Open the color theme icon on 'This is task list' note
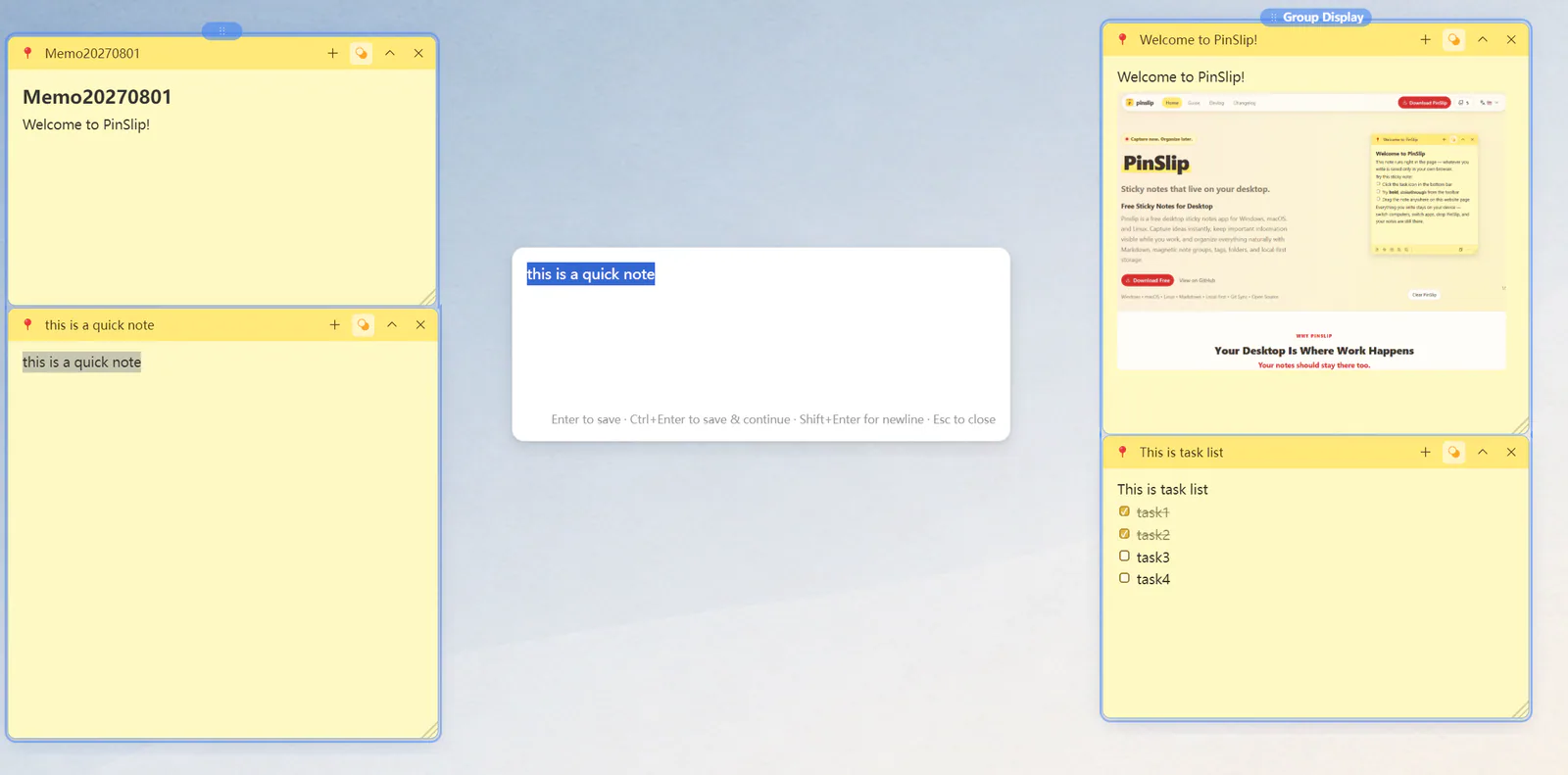 [x=1454, y=452]
